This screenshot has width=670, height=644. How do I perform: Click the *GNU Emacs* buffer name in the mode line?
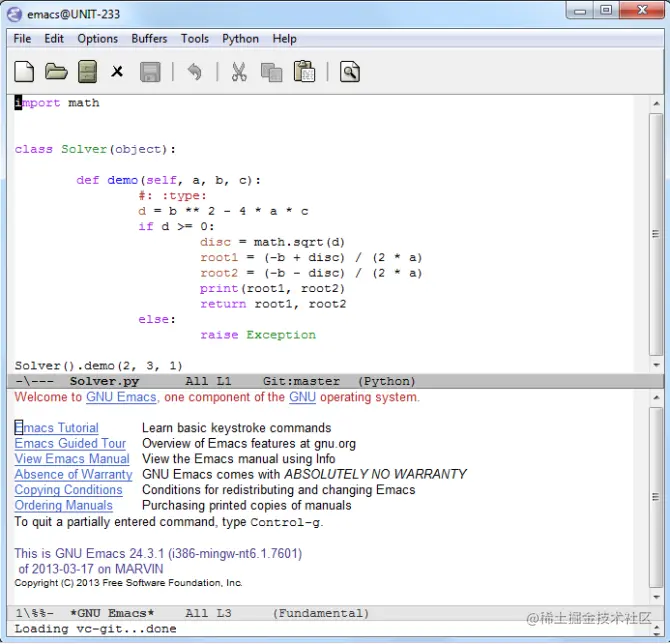(x=112, y=613)
